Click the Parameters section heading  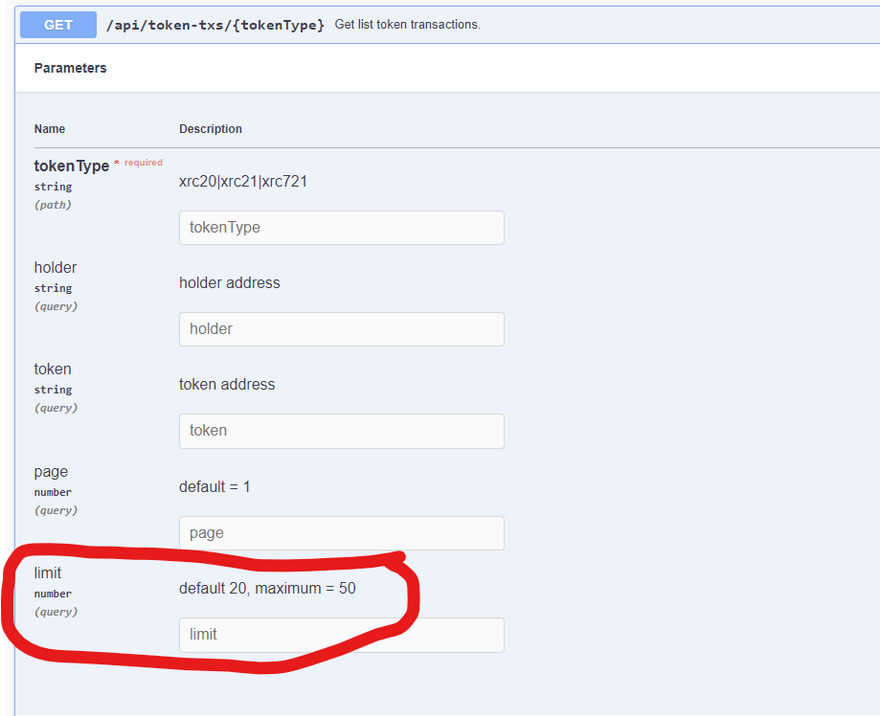(x=70, y=68)
